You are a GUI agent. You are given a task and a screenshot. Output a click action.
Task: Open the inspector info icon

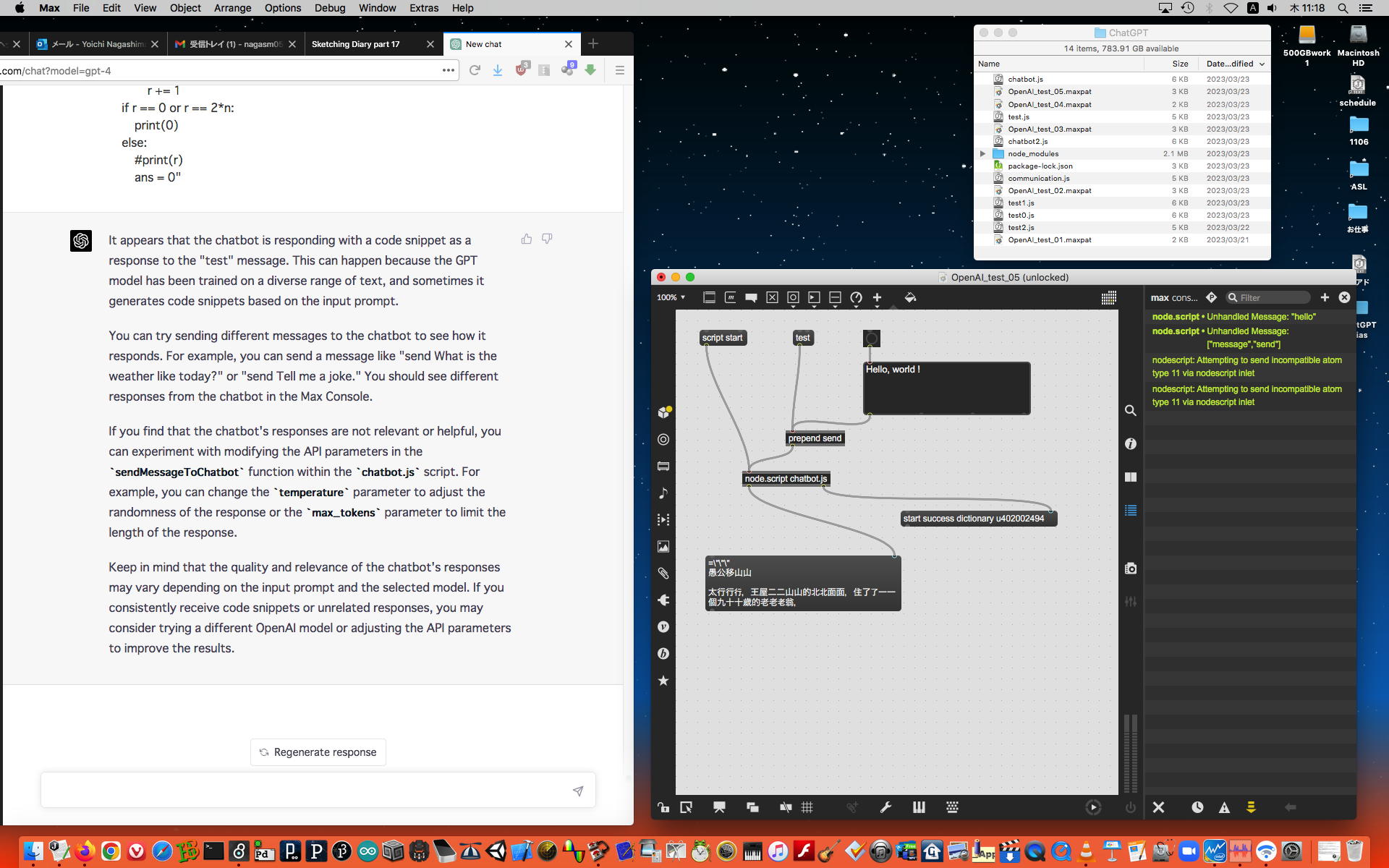pyautogui.click(x=1130, y=444)
